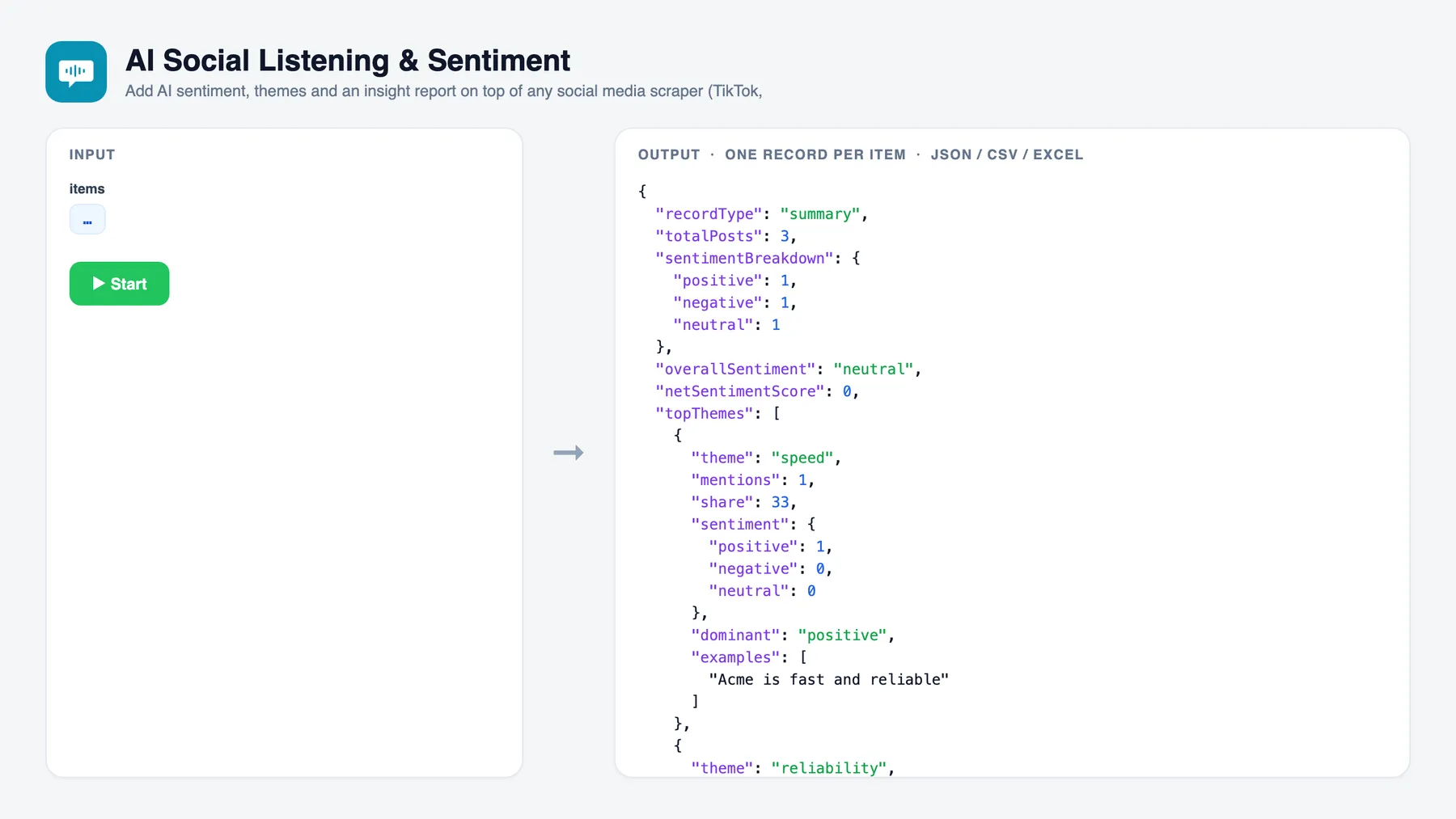Click the "mentions": 1 line
The image size is (1456, 819).
point(753,480)
